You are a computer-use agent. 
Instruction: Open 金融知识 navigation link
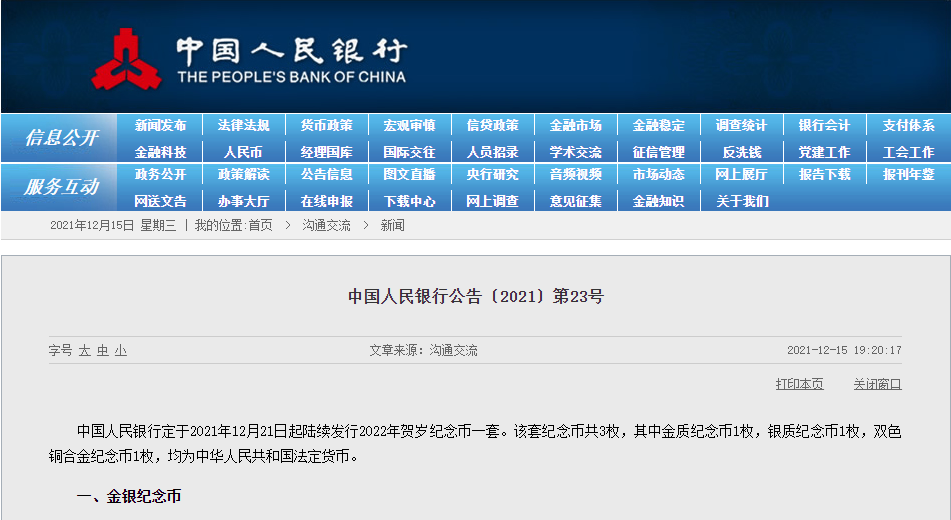point(659,201)
